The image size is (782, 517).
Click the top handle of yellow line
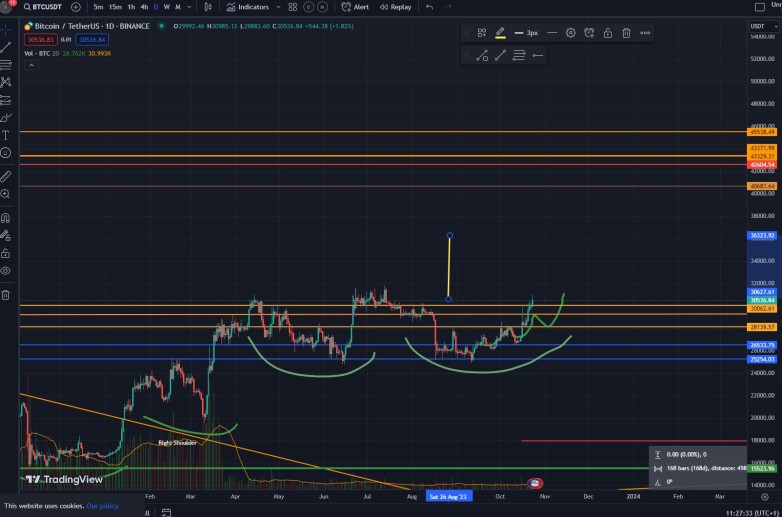point(450,235)
